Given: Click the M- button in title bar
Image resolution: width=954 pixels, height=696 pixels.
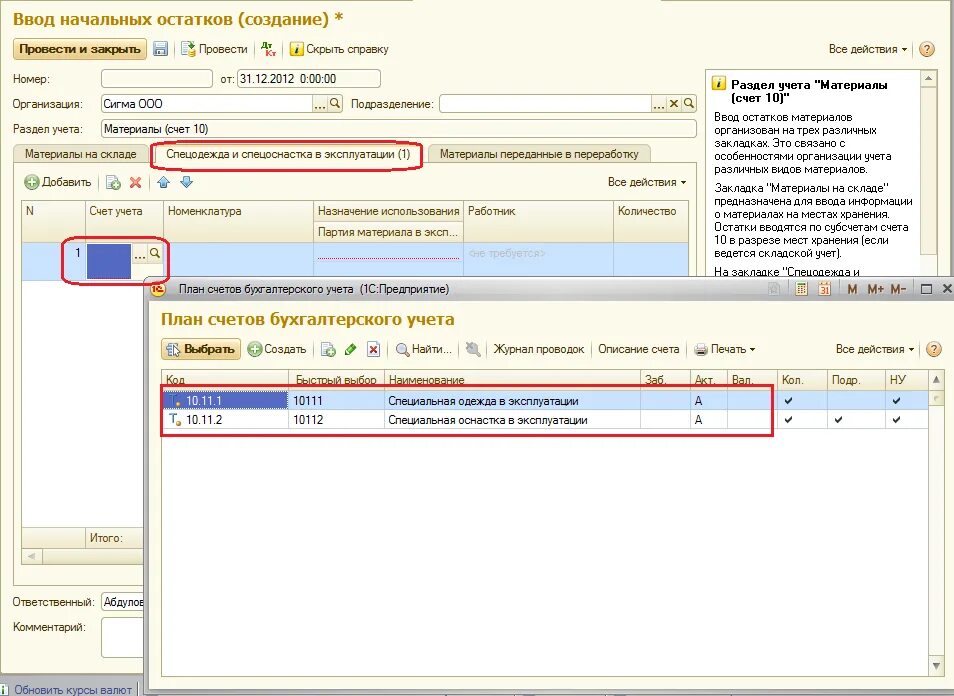Looking at the screenshot, I should [898, 289].
